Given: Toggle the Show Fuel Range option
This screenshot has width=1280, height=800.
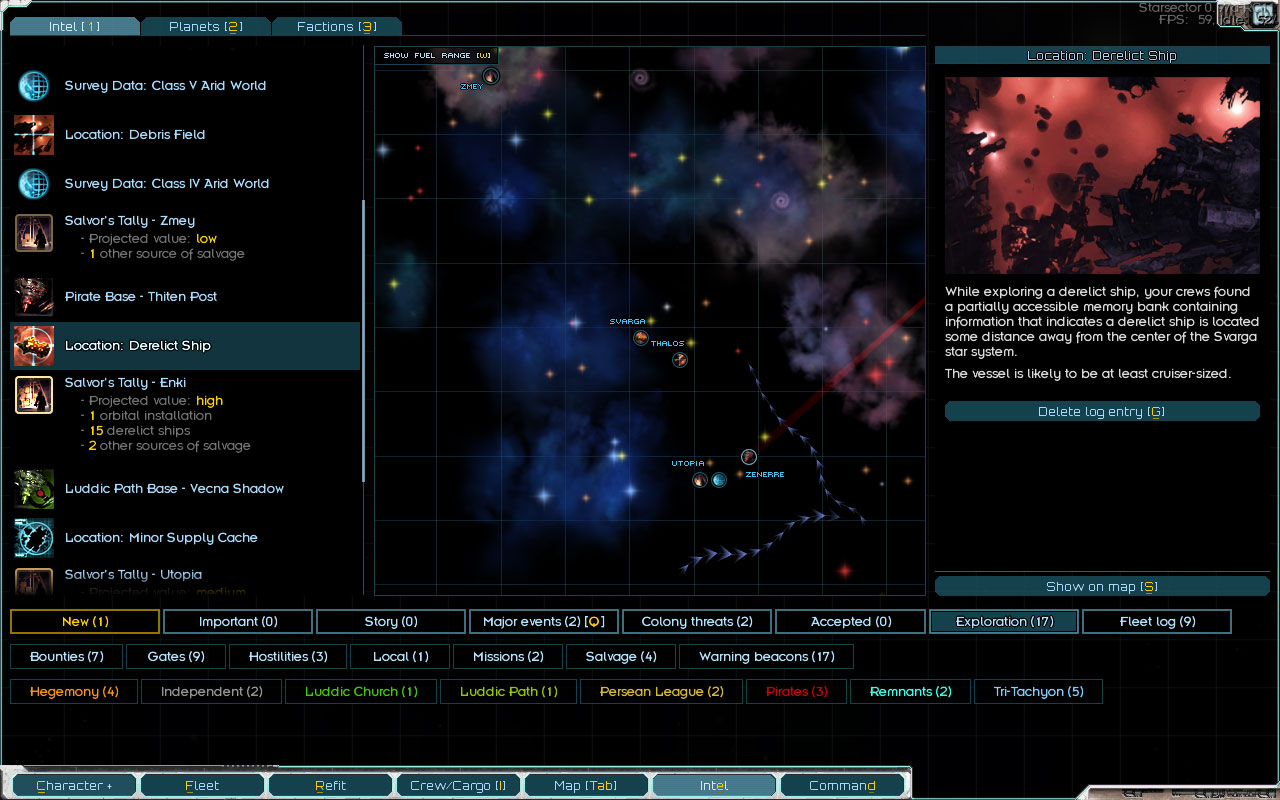Looking at the screenshot, I should (x=437, y=55).
